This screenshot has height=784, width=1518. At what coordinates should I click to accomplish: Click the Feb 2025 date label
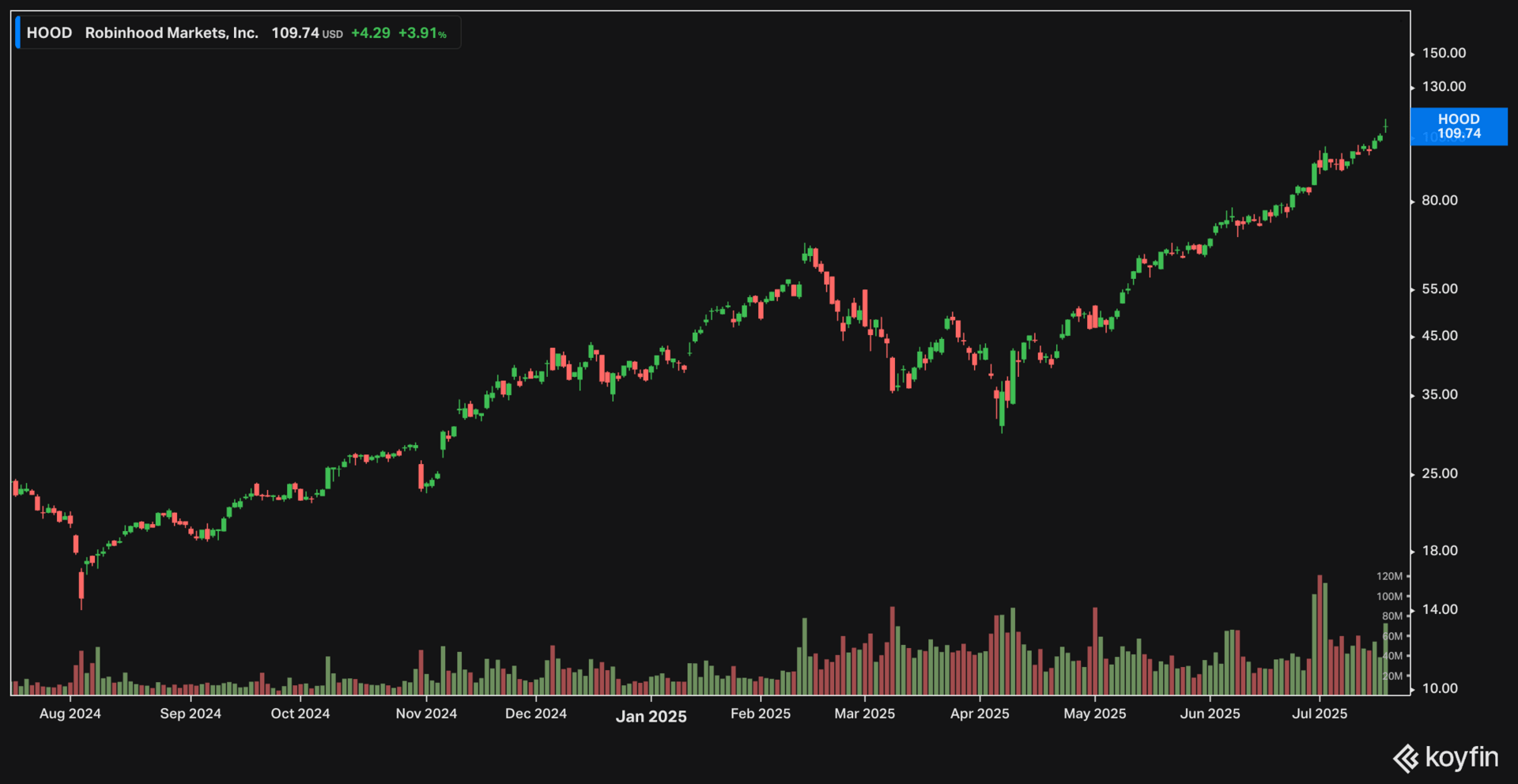click(761, 714)
